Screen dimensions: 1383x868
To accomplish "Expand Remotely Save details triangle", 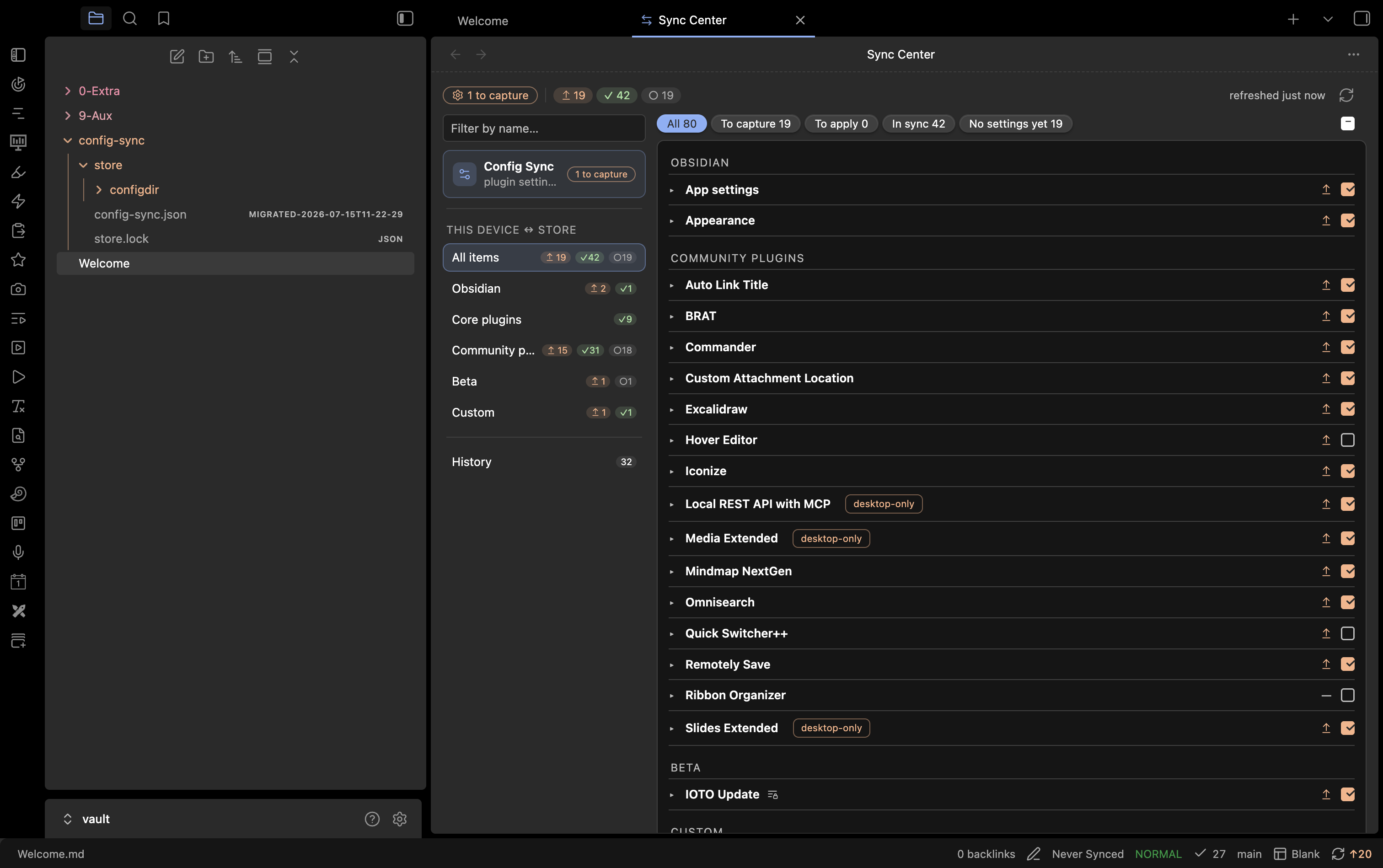I will [x=672, y=665].
